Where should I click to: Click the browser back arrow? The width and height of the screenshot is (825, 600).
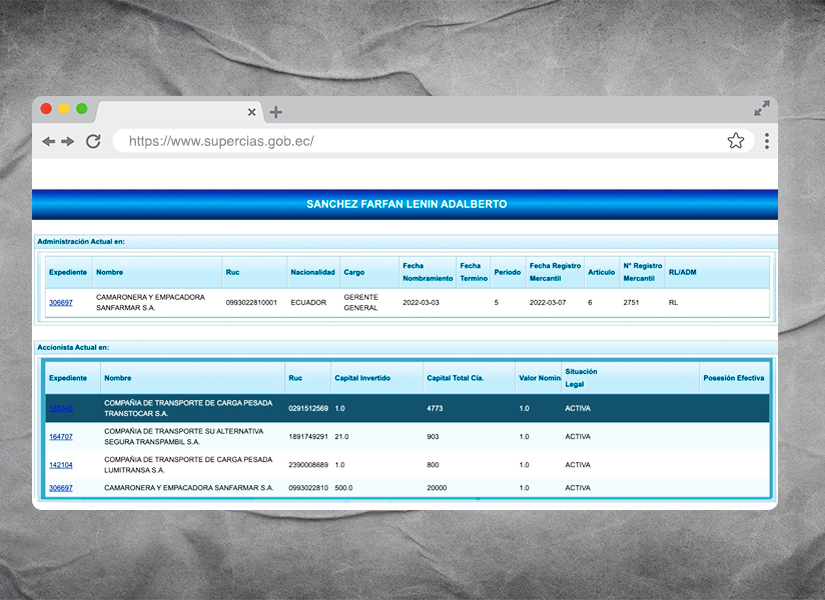tap(48, 142)
